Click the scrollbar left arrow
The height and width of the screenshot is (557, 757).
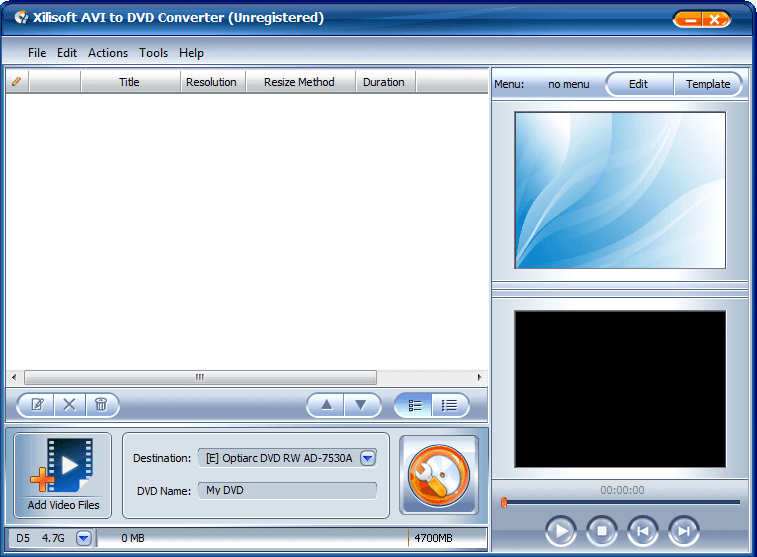14,377
